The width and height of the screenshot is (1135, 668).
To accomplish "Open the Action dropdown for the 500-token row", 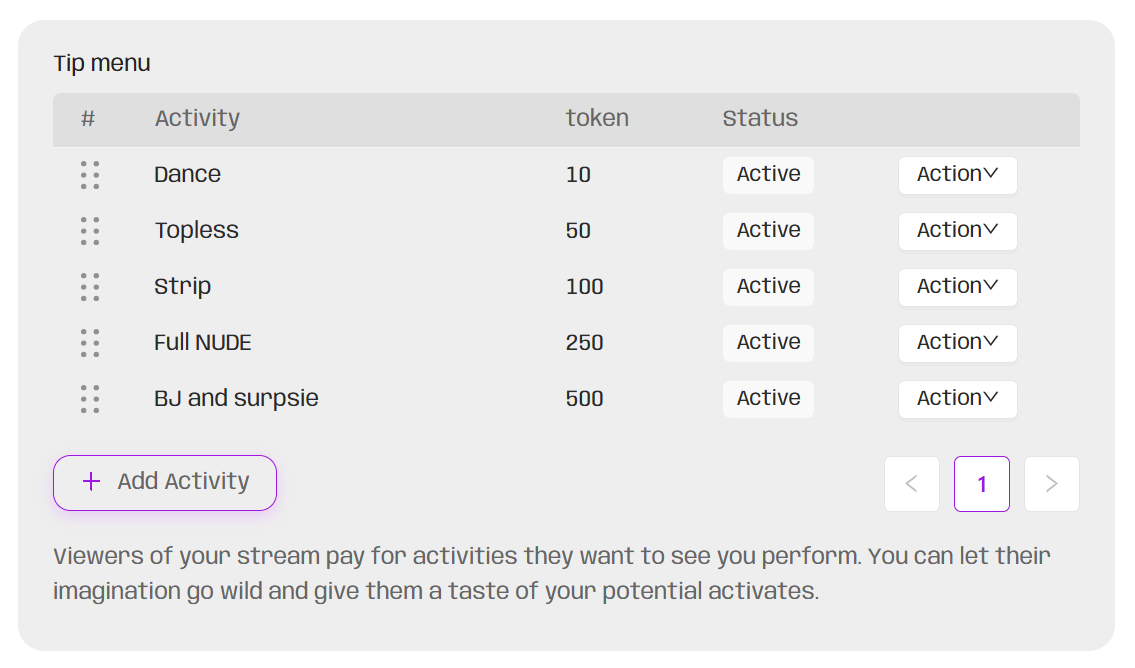I will point(957,399).
